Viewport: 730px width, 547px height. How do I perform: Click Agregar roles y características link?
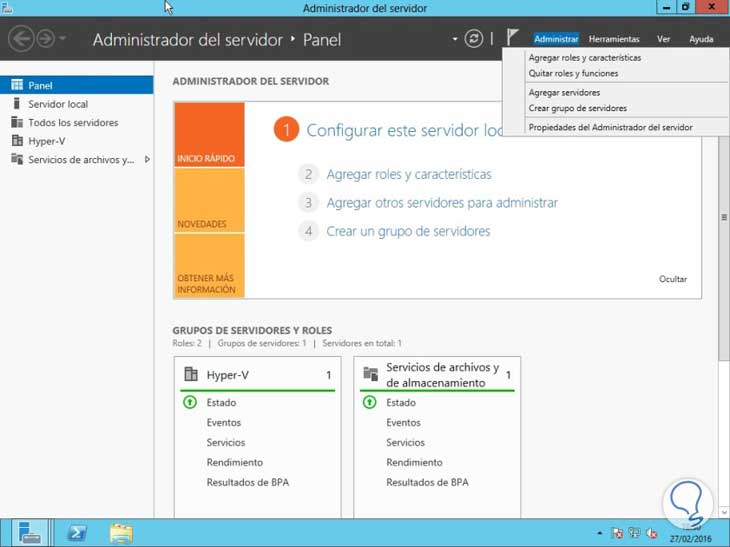(x=409, y=175)
